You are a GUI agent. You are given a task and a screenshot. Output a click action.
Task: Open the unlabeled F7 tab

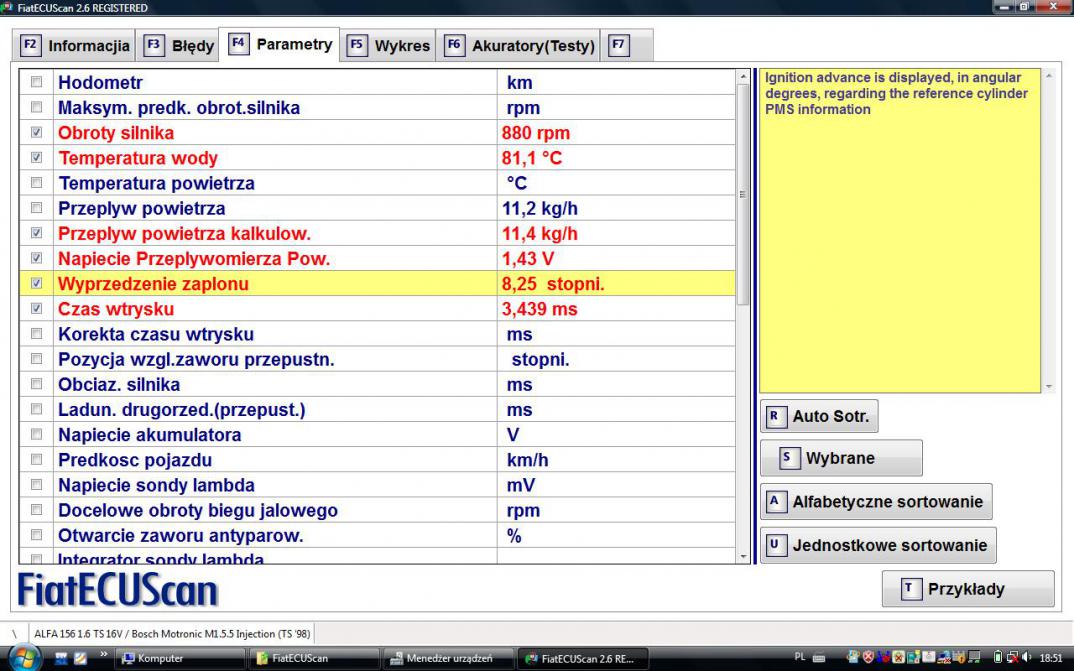pyautogui.click(x=619, y=45)
